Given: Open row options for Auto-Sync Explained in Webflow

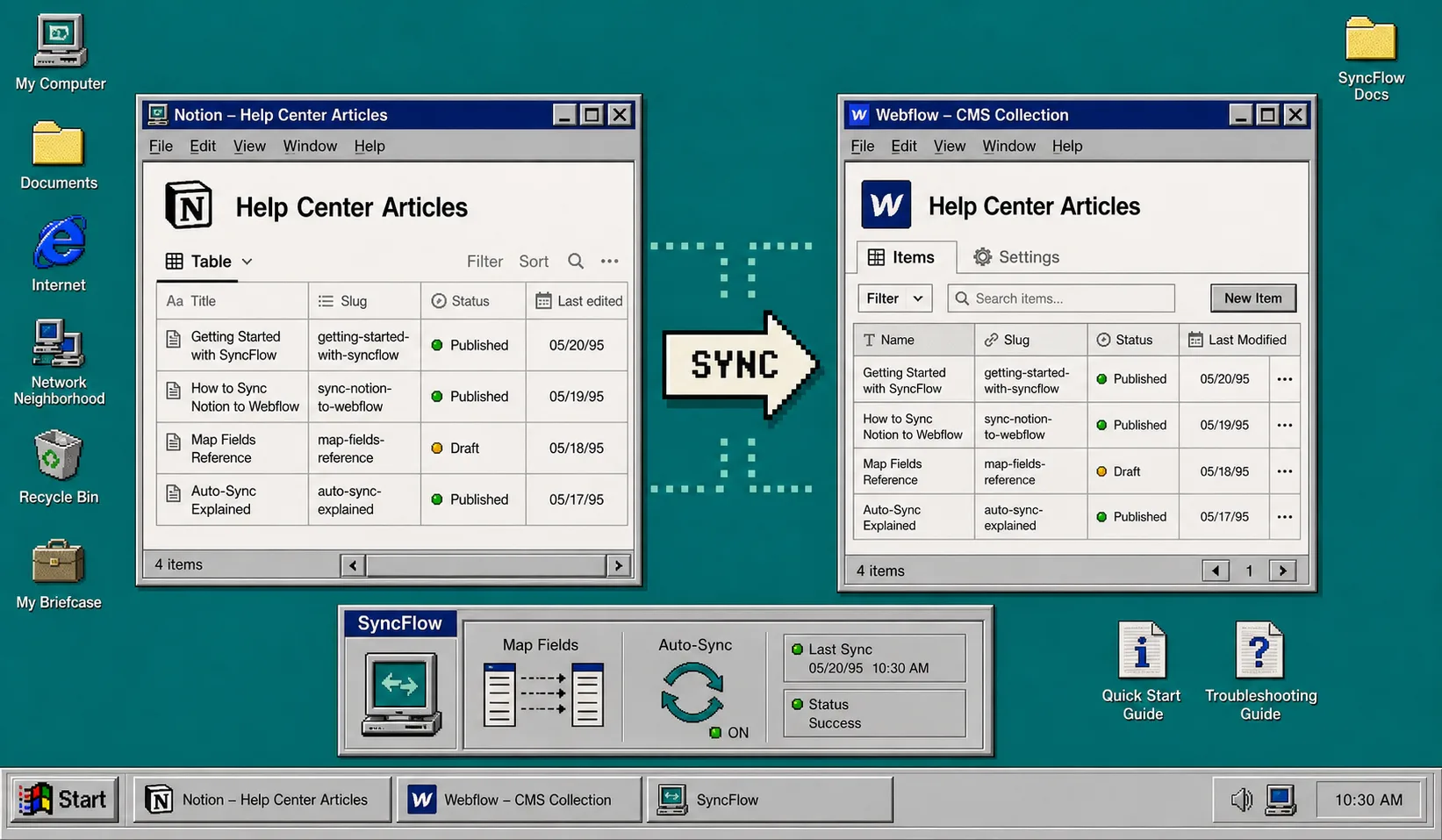Looking at the screenshot, I should pos(1285,517).
